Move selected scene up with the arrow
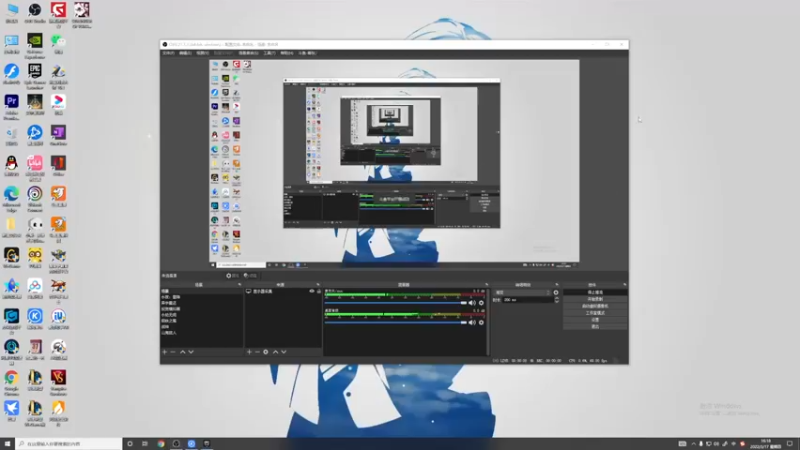Viewport: 800px width, 450px height. (x=182, y=352)
